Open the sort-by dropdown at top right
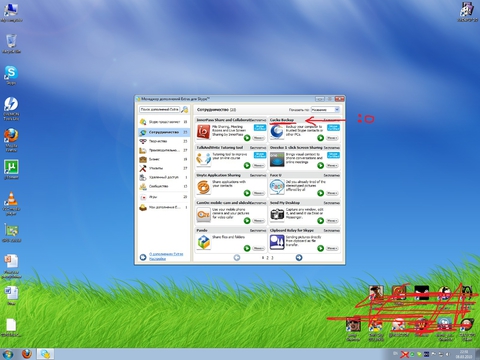Screen dimensions: 480x360 point(325,110)
